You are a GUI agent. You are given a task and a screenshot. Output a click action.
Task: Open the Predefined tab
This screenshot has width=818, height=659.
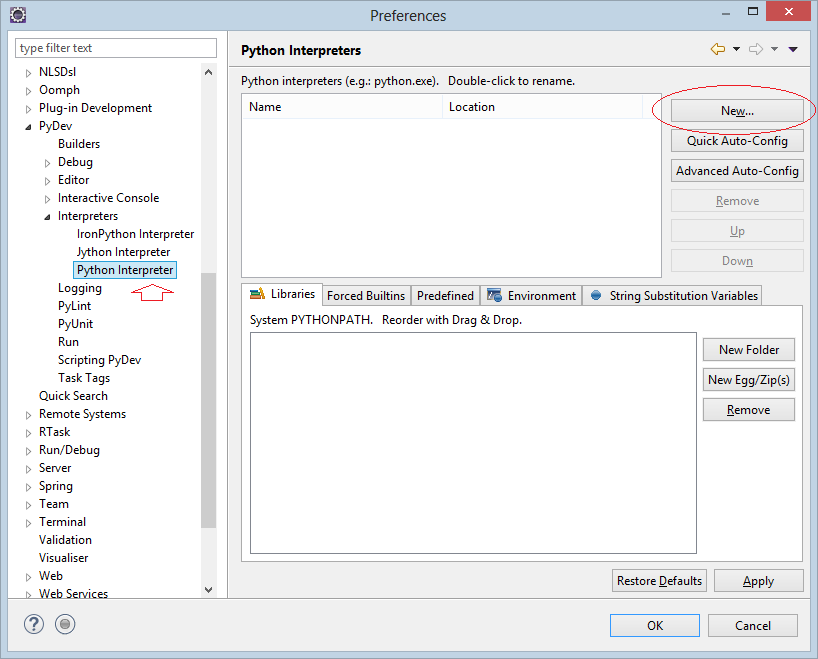coord(445,296)
